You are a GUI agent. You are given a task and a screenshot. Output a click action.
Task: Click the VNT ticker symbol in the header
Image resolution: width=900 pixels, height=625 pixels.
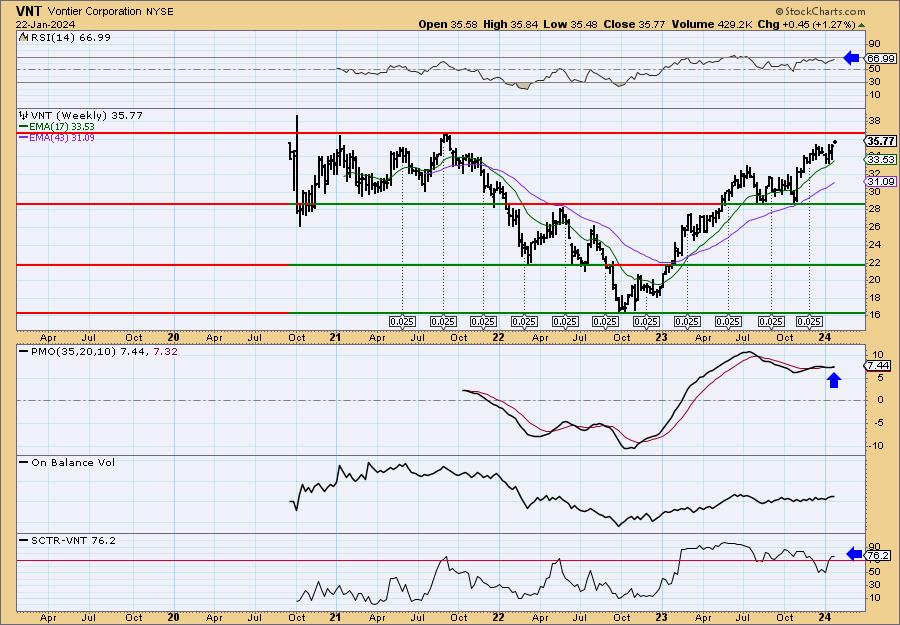coord(30,11)
